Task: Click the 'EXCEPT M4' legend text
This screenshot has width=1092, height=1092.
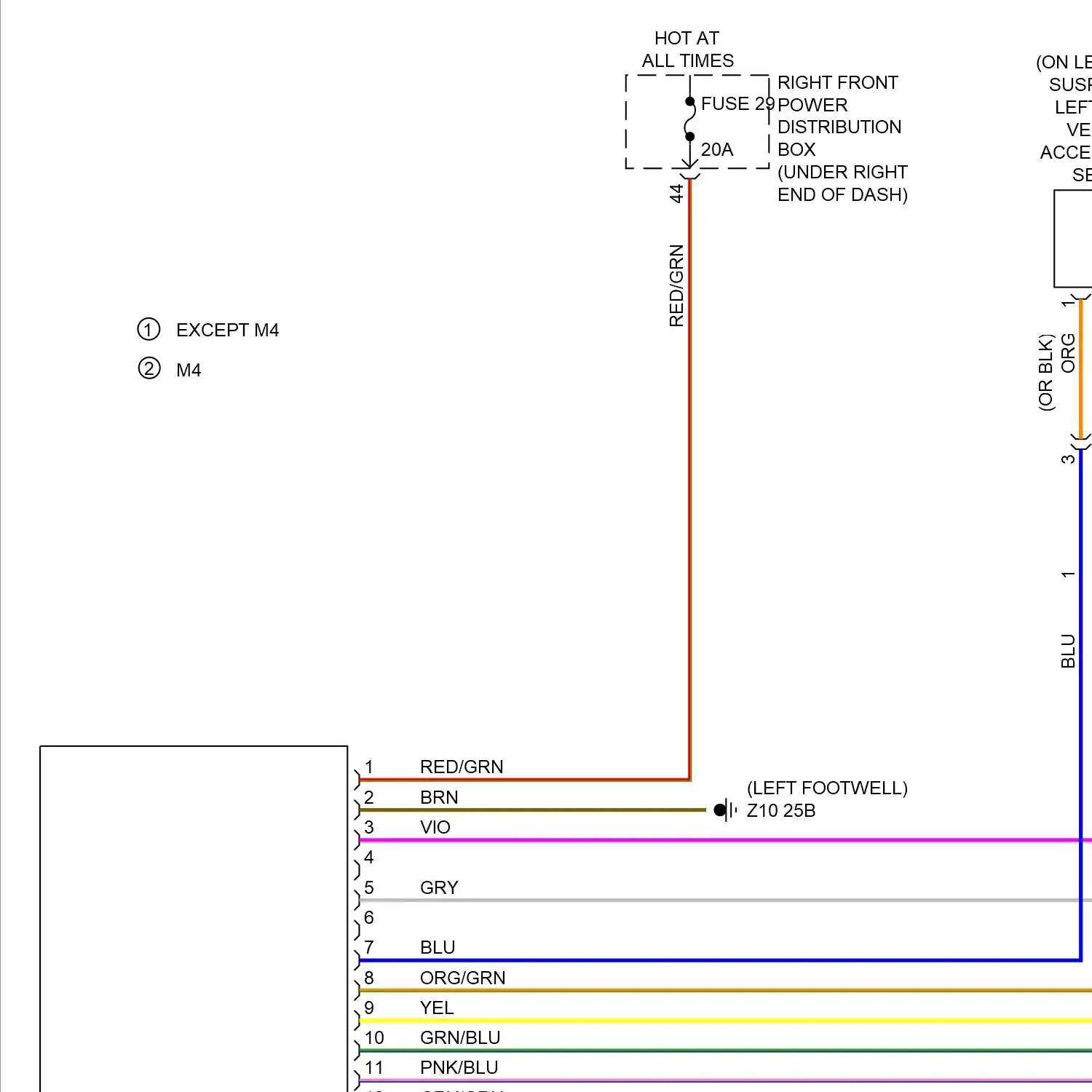Action: pos(227,331)
